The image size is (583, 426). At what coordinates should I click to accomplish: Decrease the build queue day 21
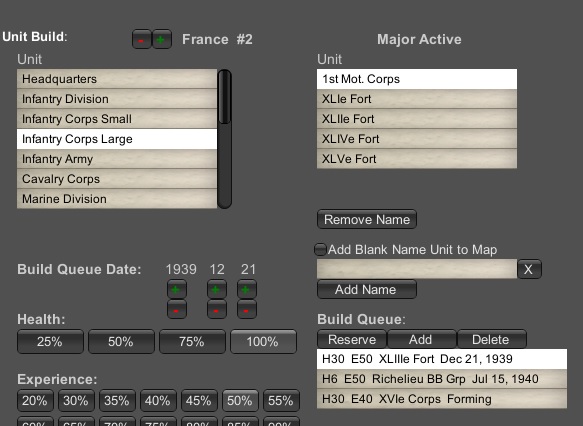[247, 309]
